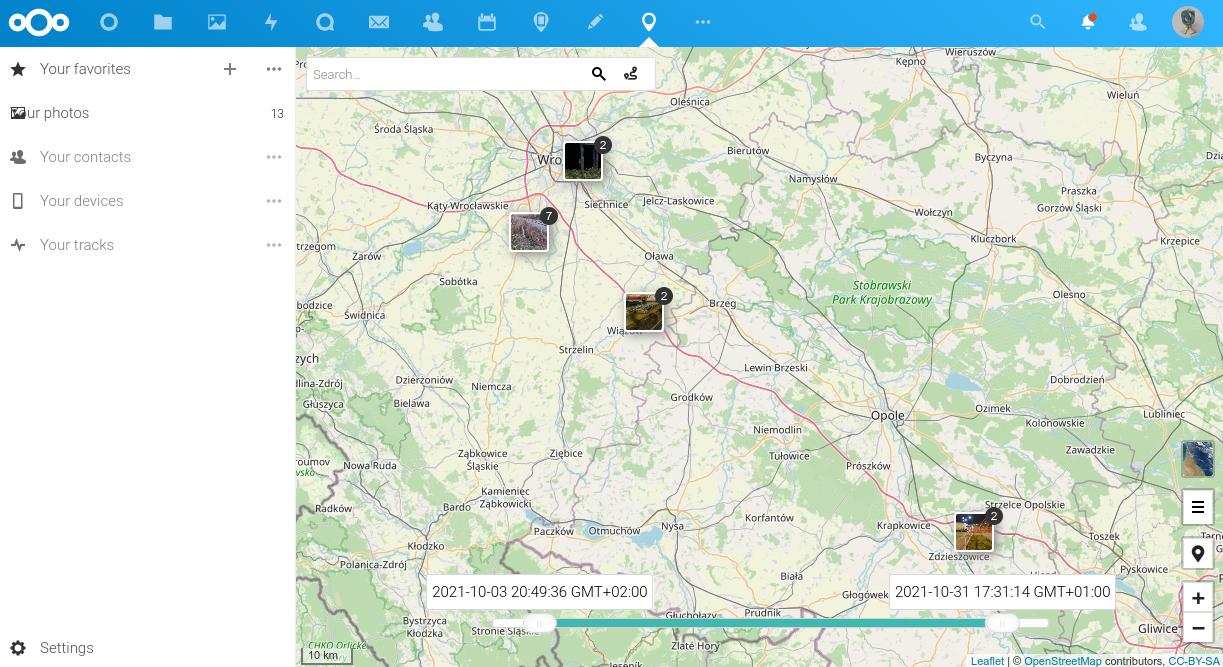Expand more apps ellipsis in top bar
The width and height of the screenshot is (1223, 667).
point(703,22)
